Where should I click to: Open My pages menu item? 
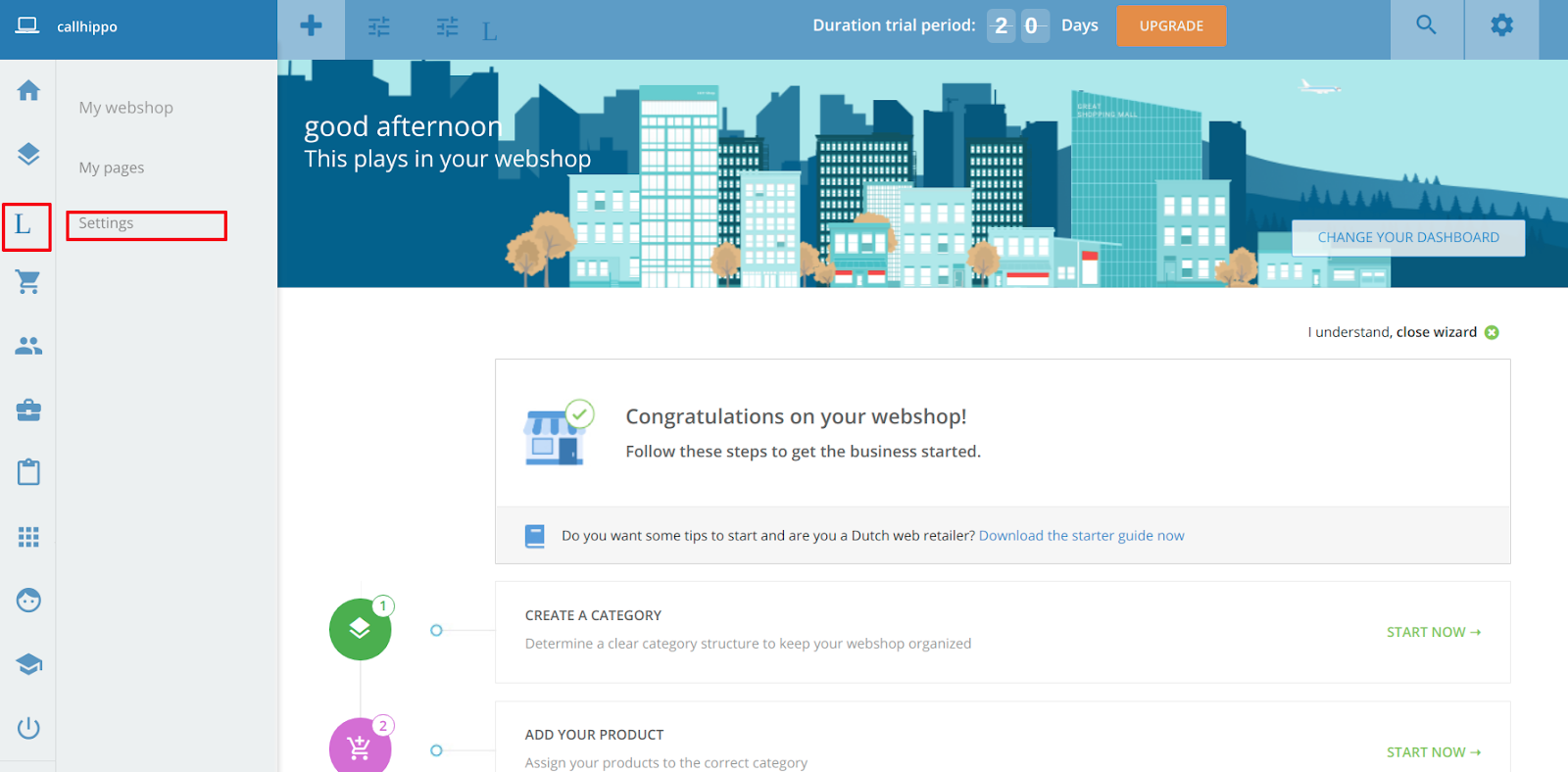click(112, 168)
